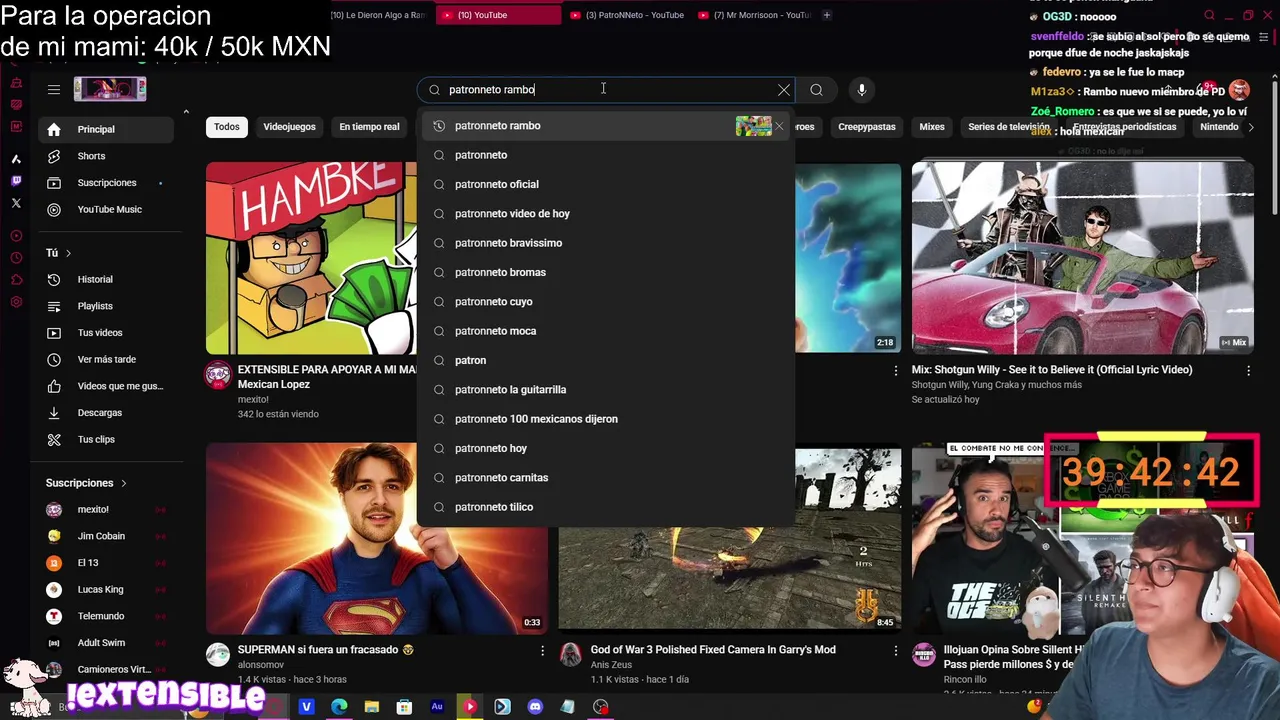Open the Twitch icon in browser sidebar

pyautogui.click(x=16, y=181)
